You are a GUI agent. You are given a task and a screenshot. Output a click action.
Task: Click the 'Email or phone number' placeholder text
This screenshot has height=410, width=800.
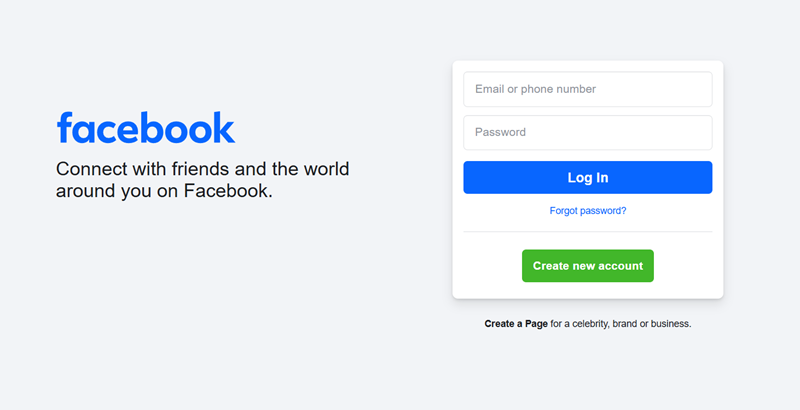(x=535, y=89)
